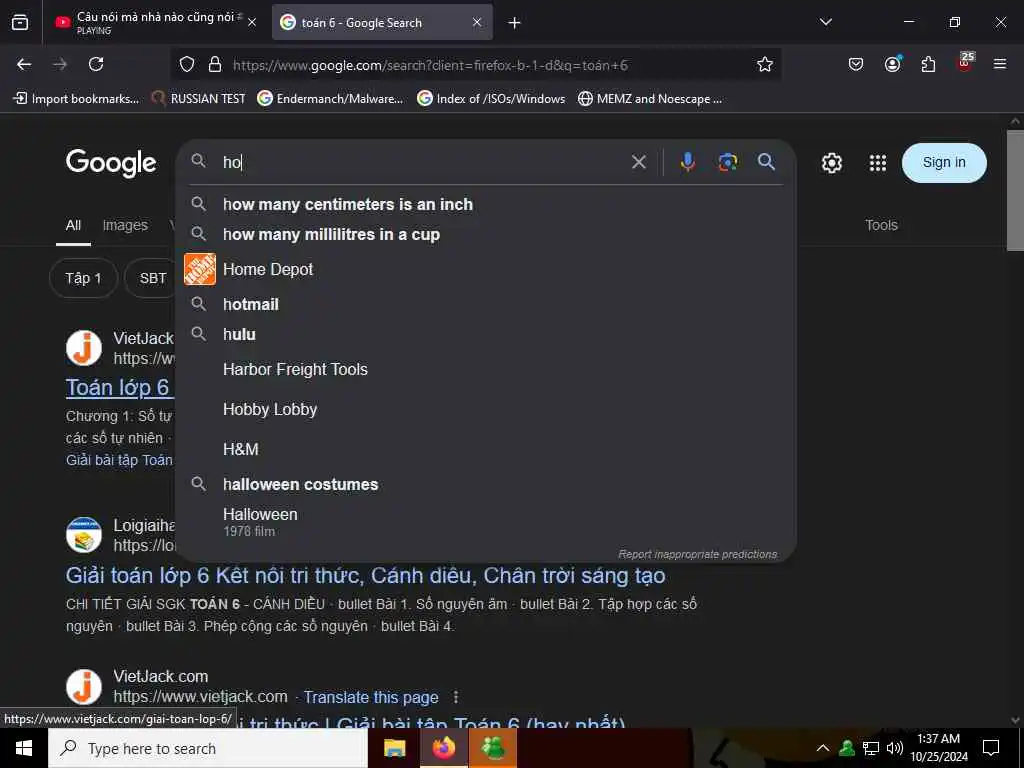Submit search with the blue magnifier icon
The width and height of the screenshot is (1024, 768).
click(x=767, y=161)
